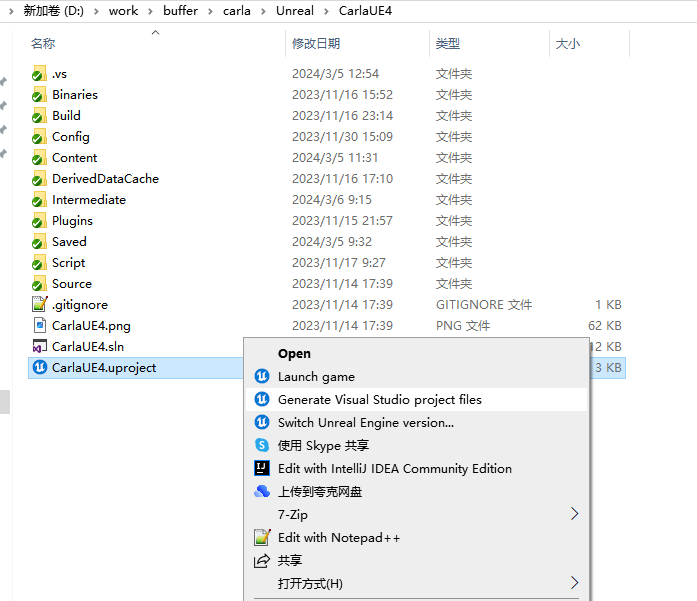This screenshot has height=601, width=697.
Task: Collapse sort indicator above the 名称 column
Action: point(155,33)
